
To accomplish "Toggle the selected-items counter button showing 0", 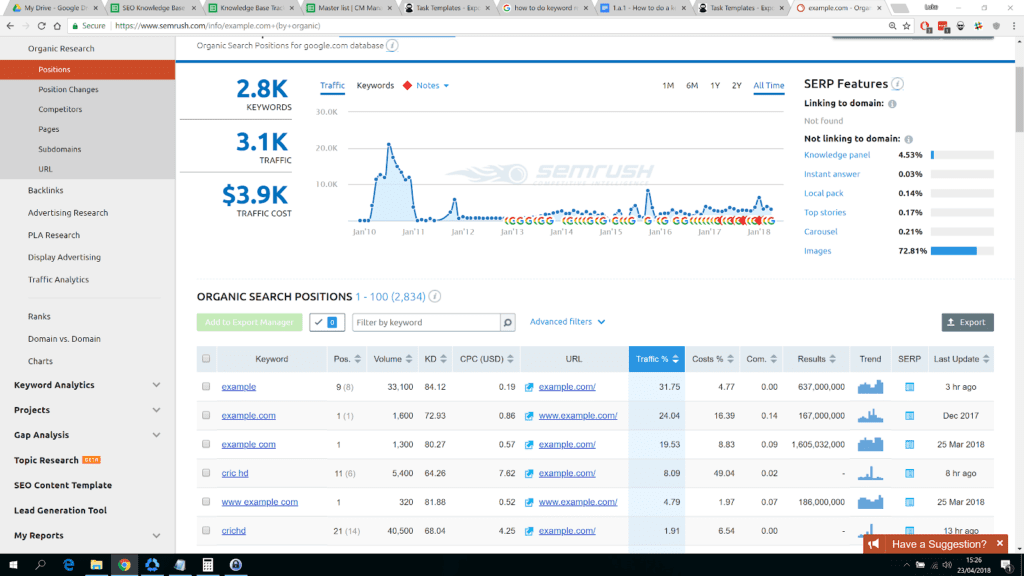I will (327, 323).
